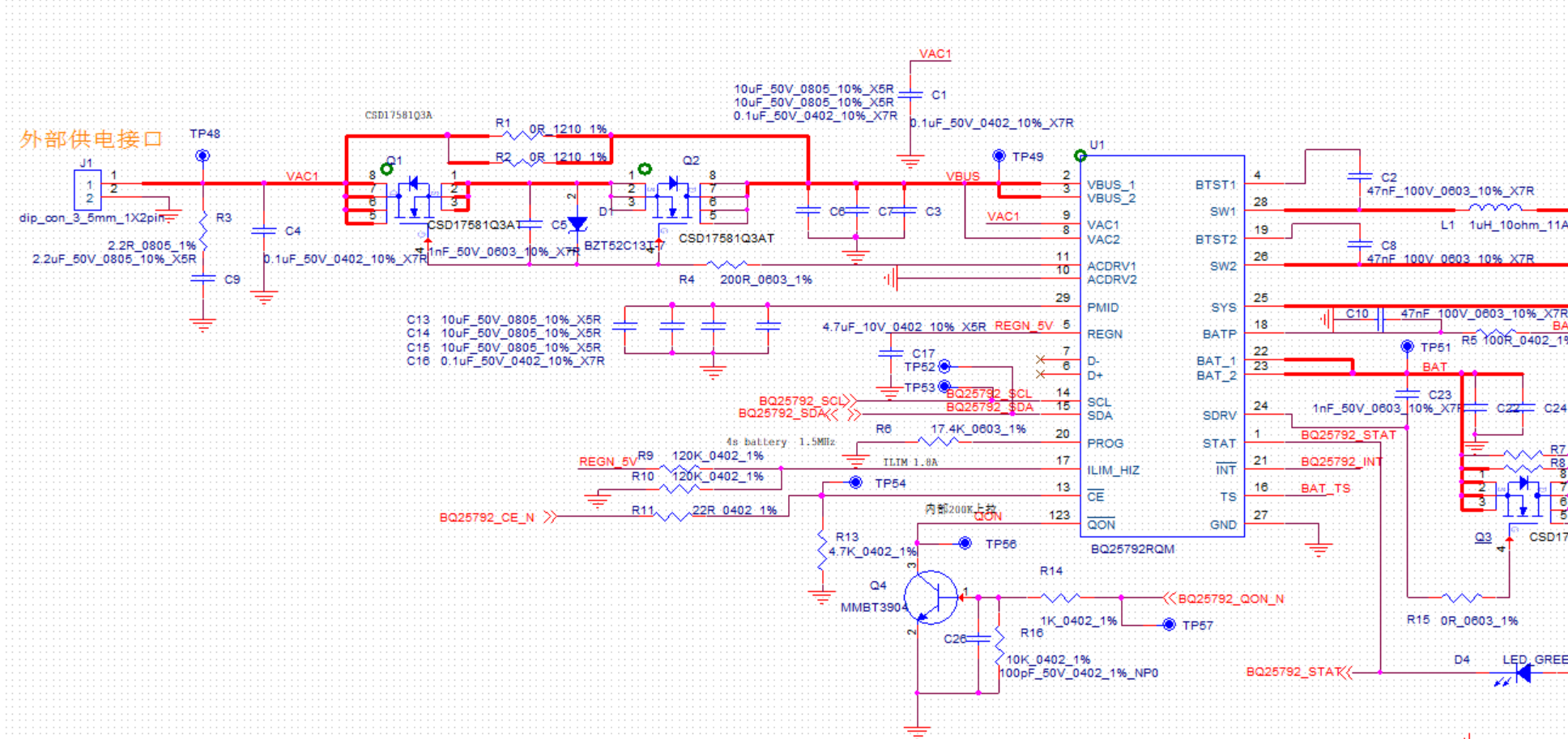Select the C9 capacitor symbol
This screenshot has width=1568, height=739.
(202, 278)
